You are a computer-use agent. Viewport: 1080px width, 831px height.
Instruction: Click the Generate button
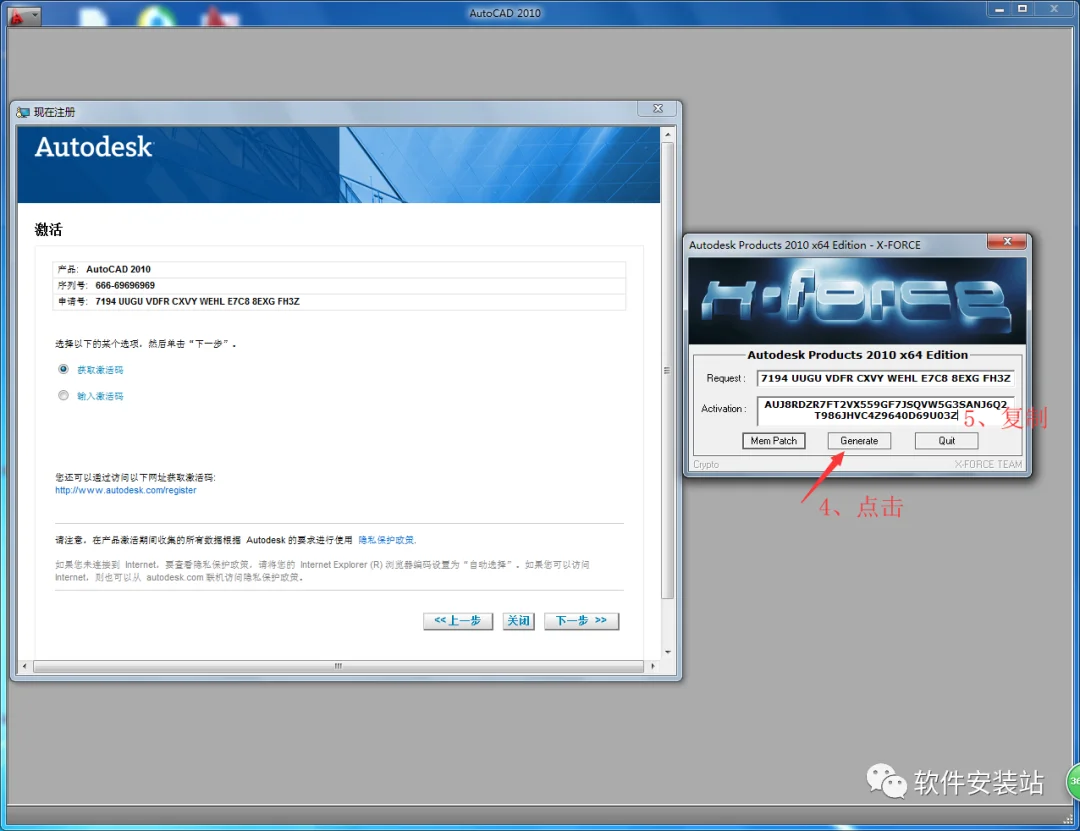(859, 441)
